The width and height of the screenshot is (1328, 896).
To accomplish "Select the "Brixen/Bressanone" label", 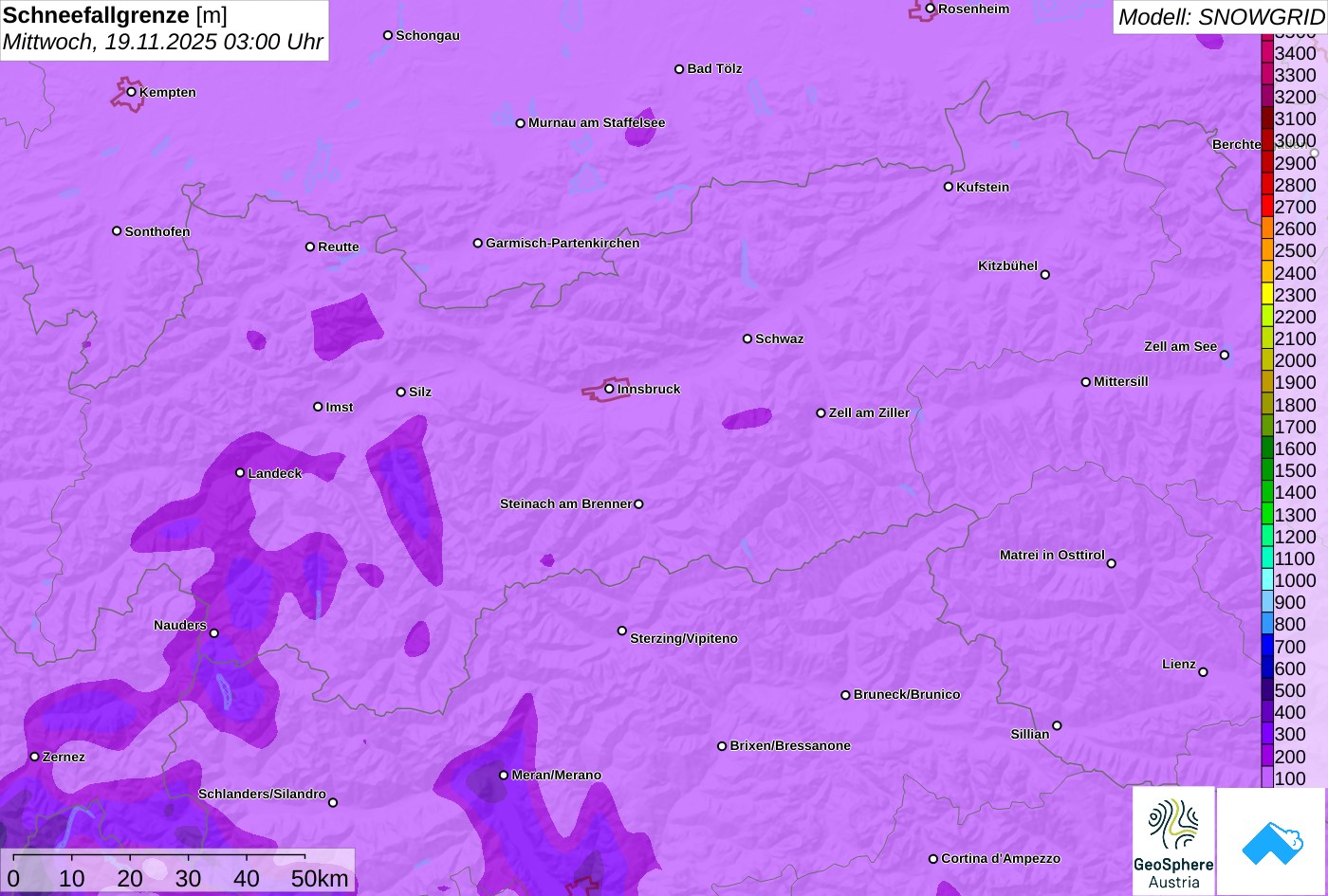I will pyautogui.click(x=790, y=745).
